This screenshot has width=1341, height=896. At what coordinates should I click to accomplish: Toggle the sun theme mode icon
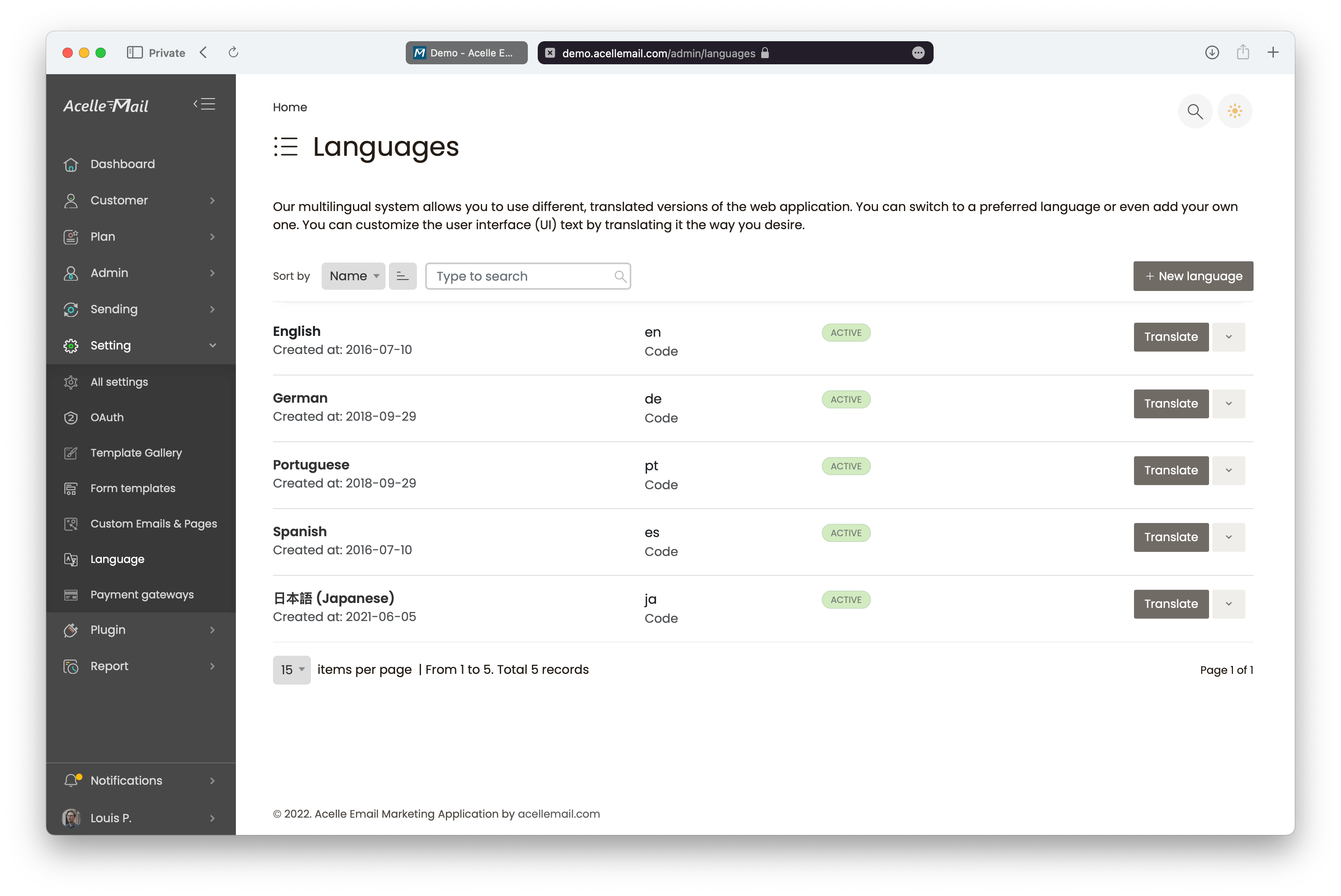tap(1235, 111)
